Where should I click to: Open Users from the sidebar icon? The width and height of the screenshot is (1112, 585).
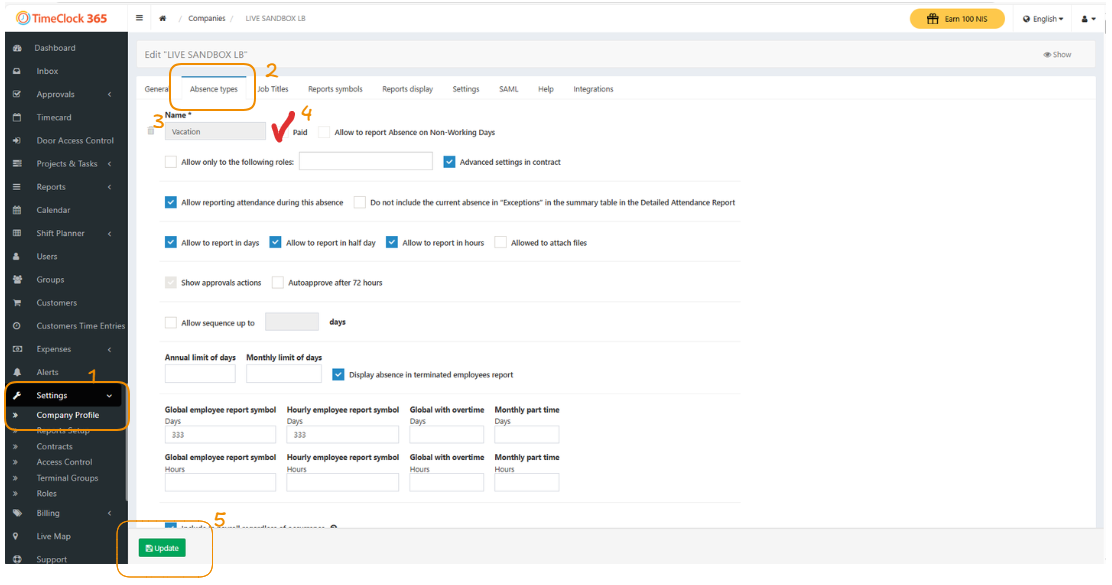(x=17, y=256)
